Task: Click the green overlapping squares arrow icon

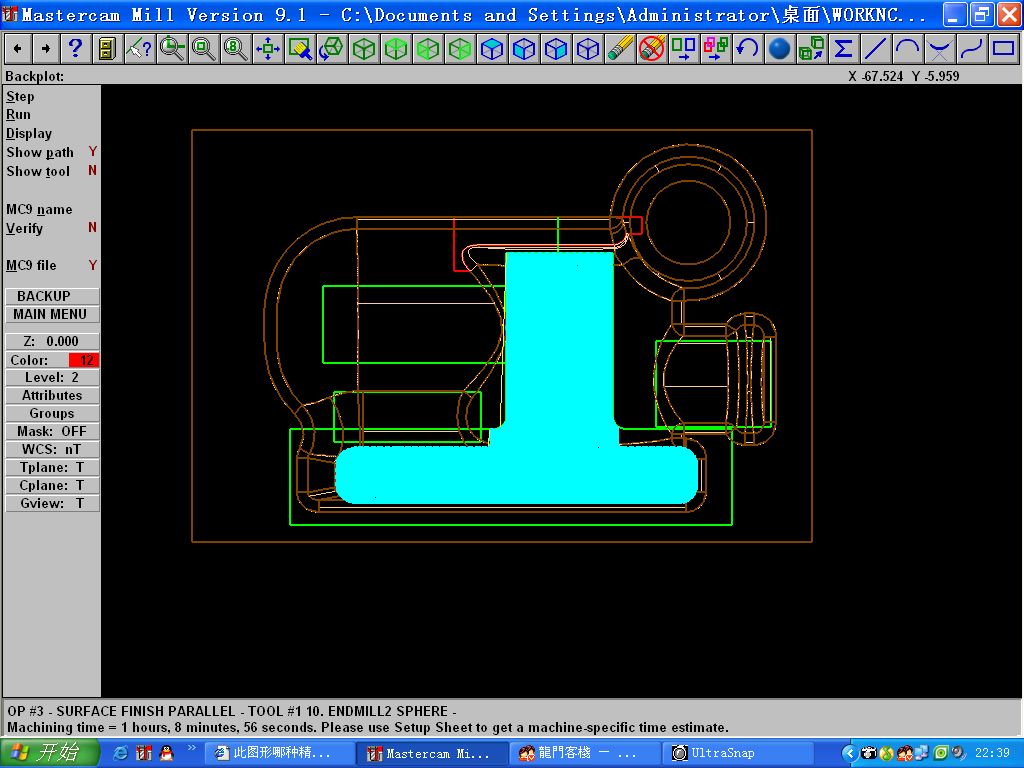Action: [811, 48]
